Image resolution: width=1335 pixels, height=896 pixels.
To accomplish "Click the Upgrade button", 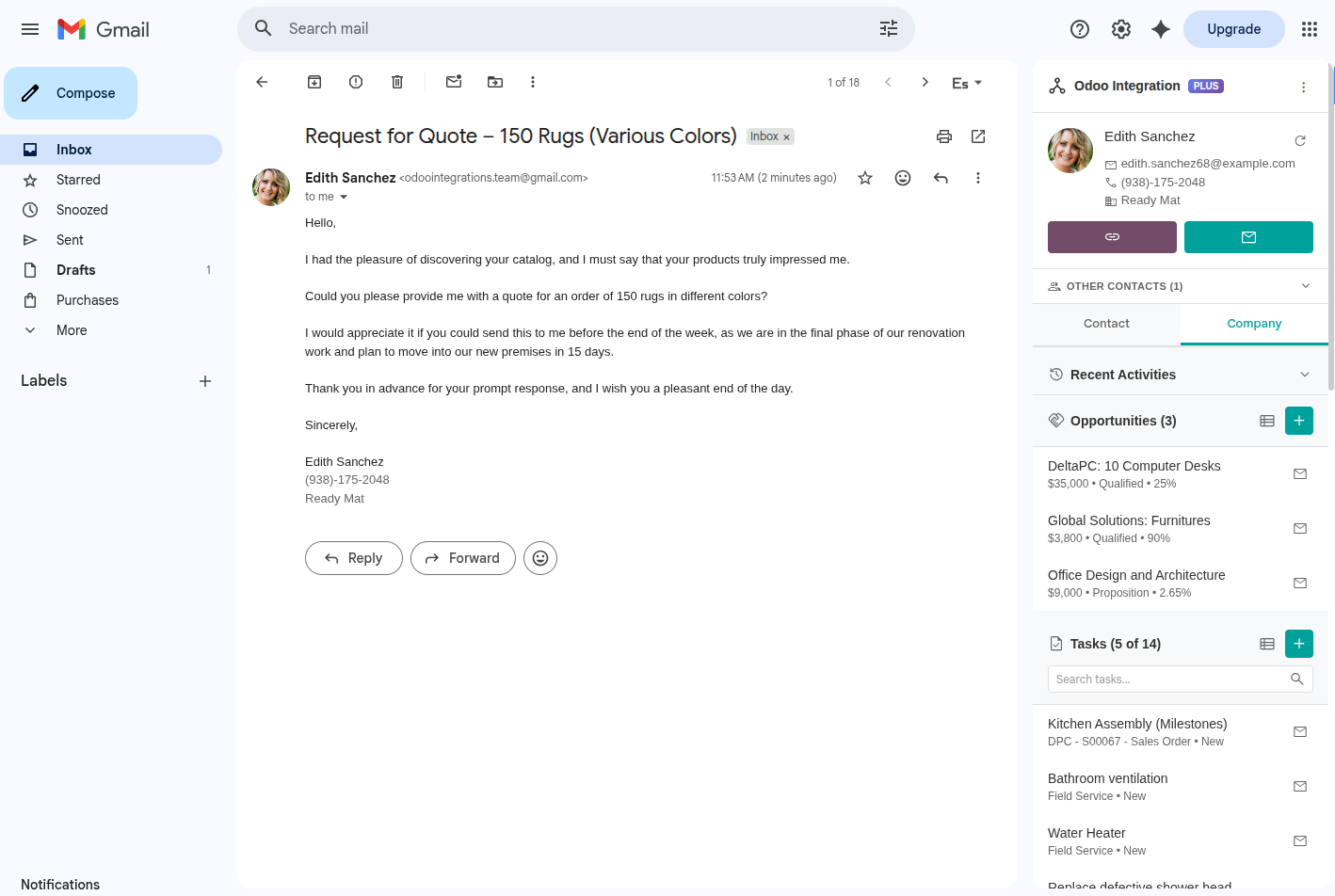I will click(x=1233, y=28).
